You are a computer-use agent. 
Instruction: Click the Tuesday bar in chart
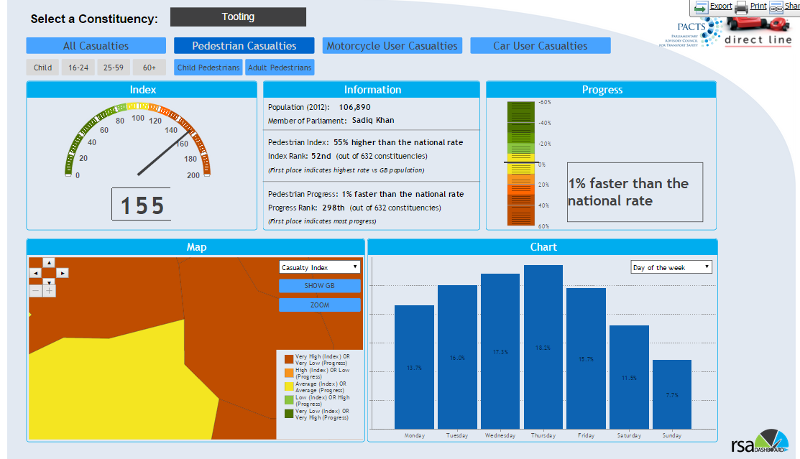[x=457, y=357]
